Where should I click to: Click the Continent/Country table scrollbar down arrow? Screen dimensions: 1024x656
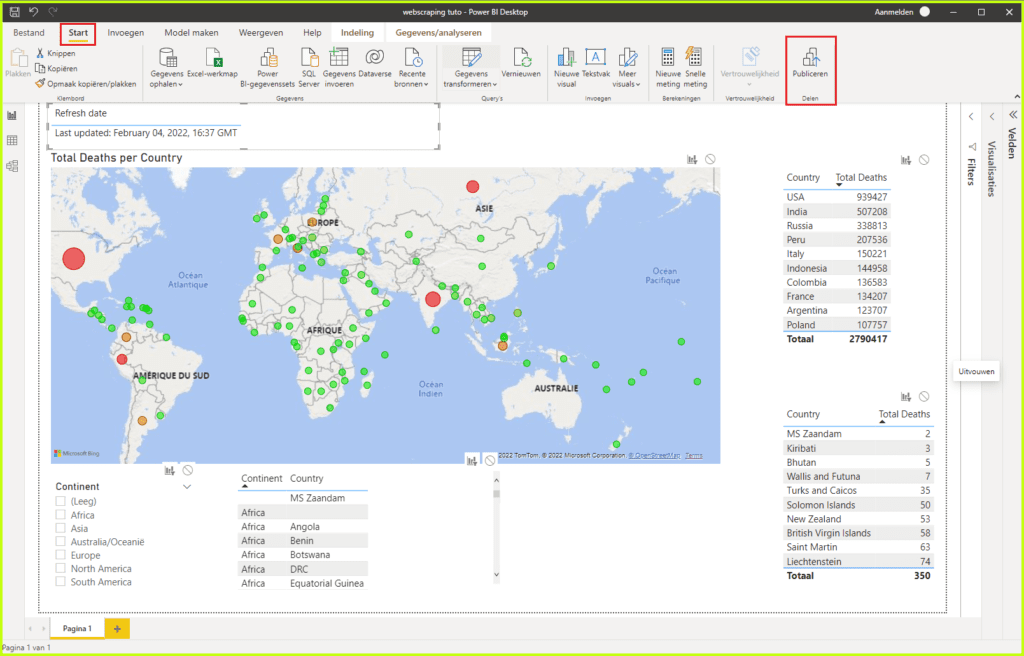pos(496,575)
